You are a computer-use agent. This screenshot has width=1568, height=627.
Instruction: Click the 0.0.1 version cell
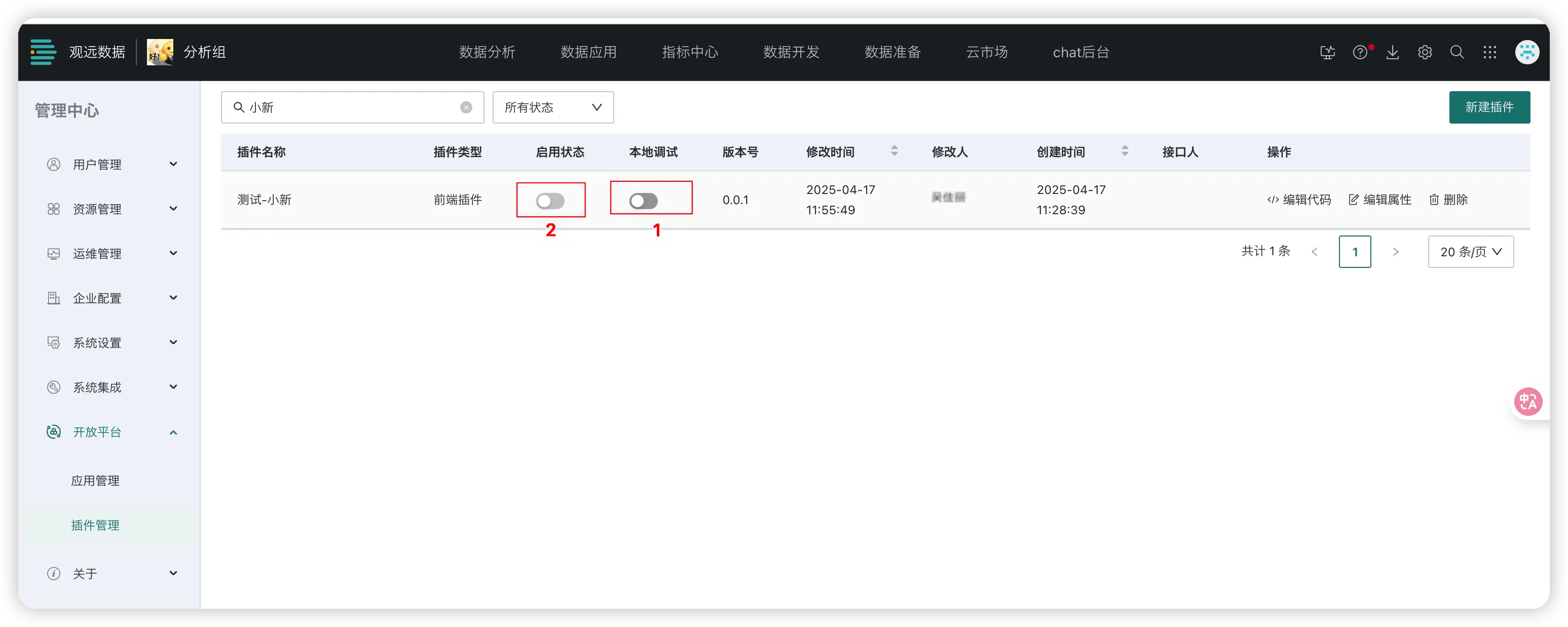click(735, 200)
